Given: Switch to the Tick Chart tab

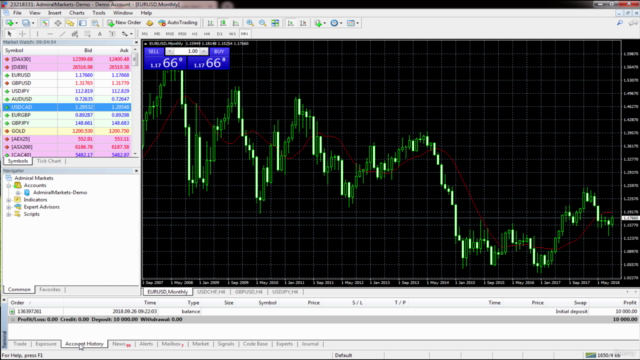Looking at the screenshot, I should point(49,161).
